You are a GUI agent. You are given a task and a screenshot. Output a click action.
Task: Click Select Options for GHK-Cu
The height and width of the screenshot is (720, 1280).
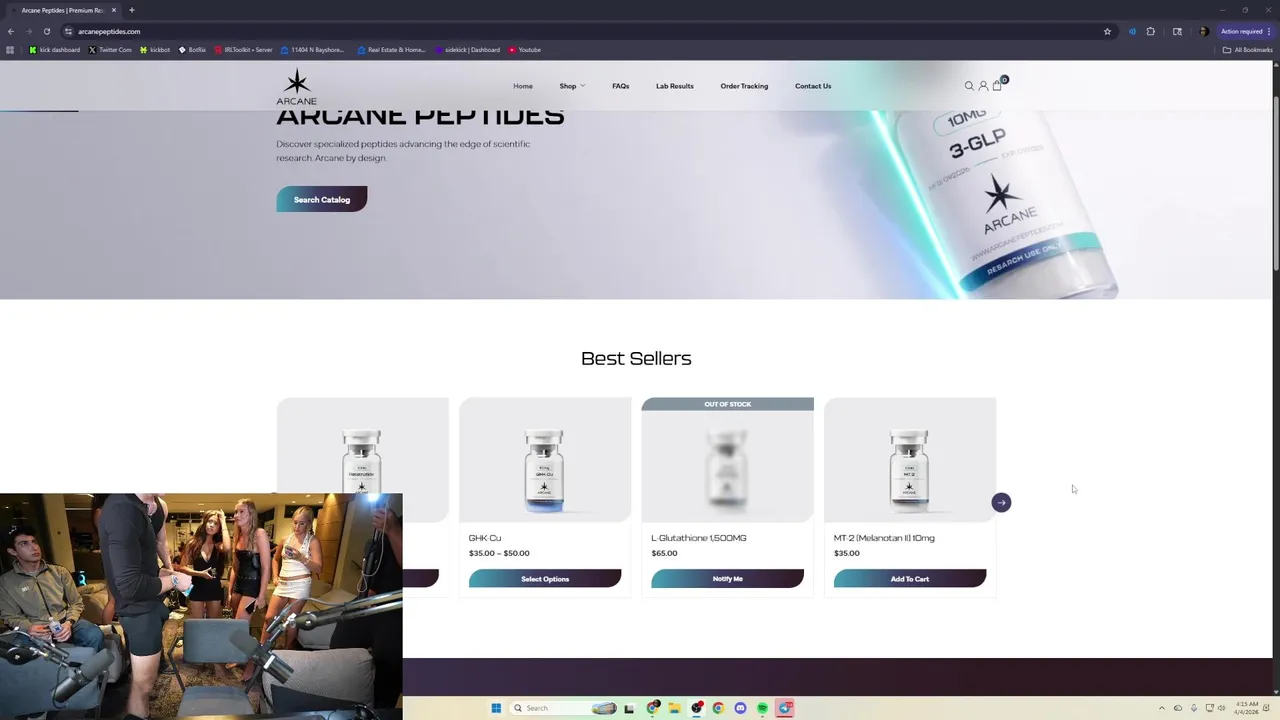click(545, 579)
